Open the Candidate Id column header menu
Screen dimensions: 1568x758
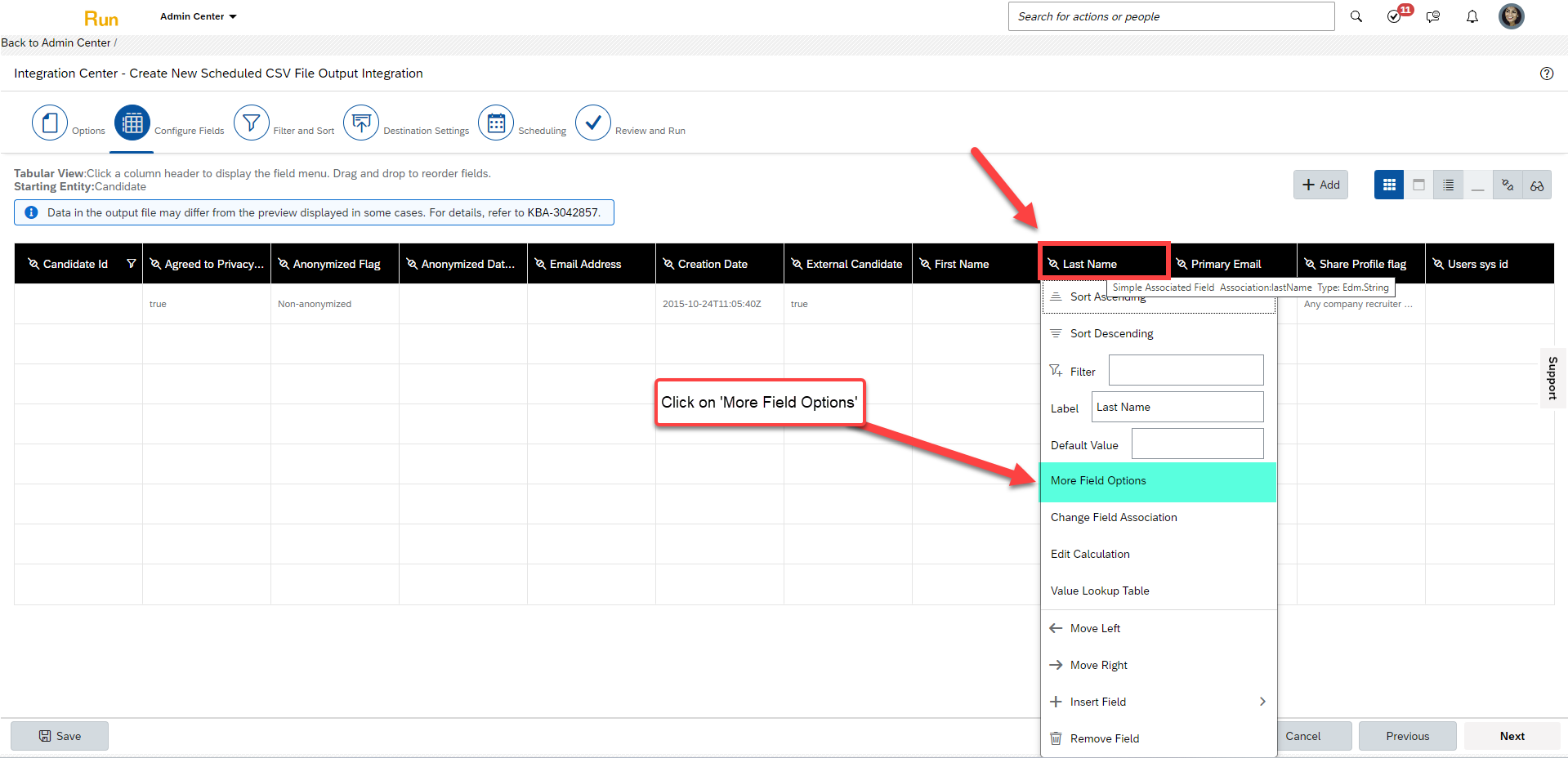point(78,264)
